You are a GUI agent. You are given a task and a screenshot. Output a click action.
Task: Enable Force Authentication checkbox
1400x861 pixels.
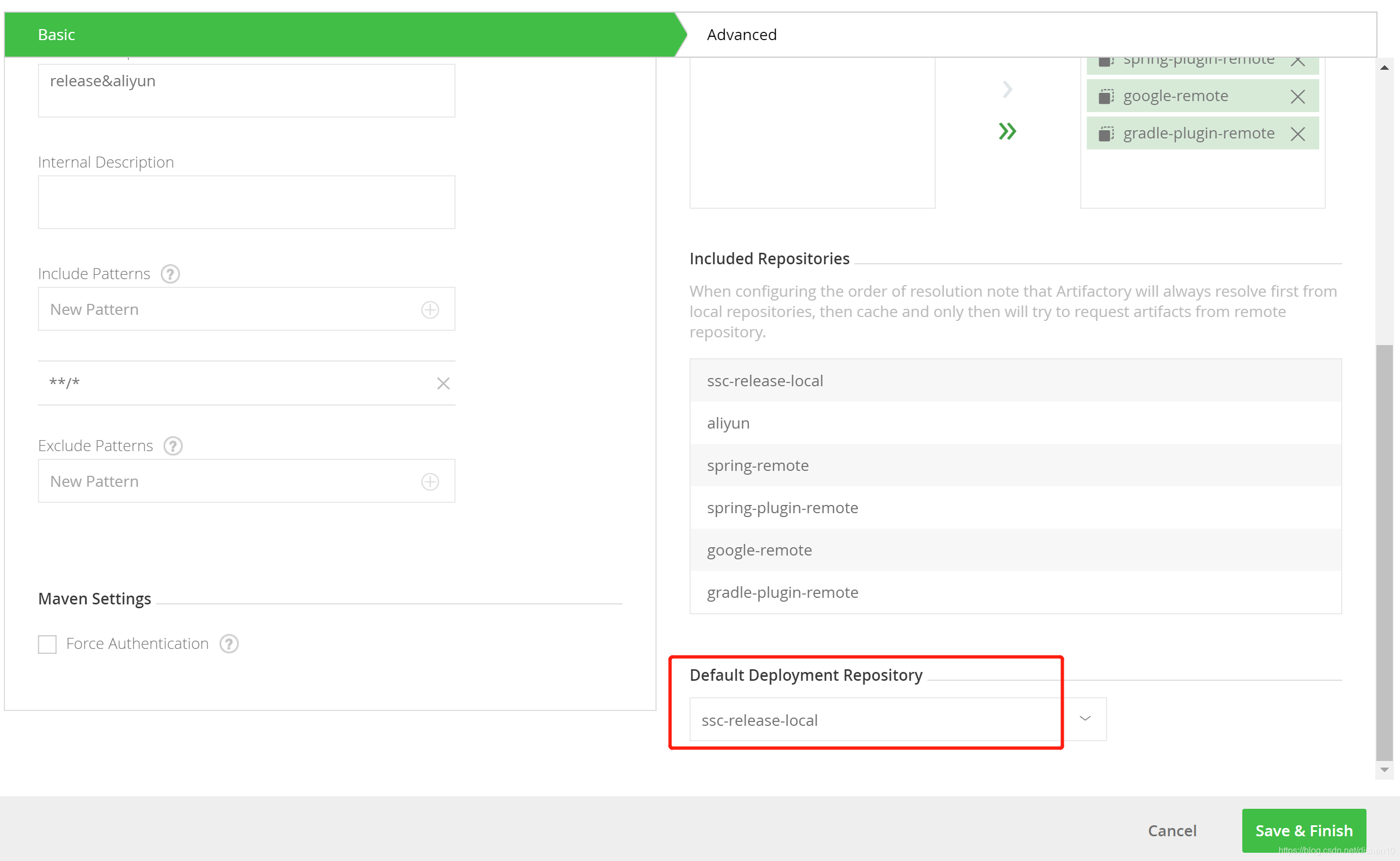(x=47, y=644)
